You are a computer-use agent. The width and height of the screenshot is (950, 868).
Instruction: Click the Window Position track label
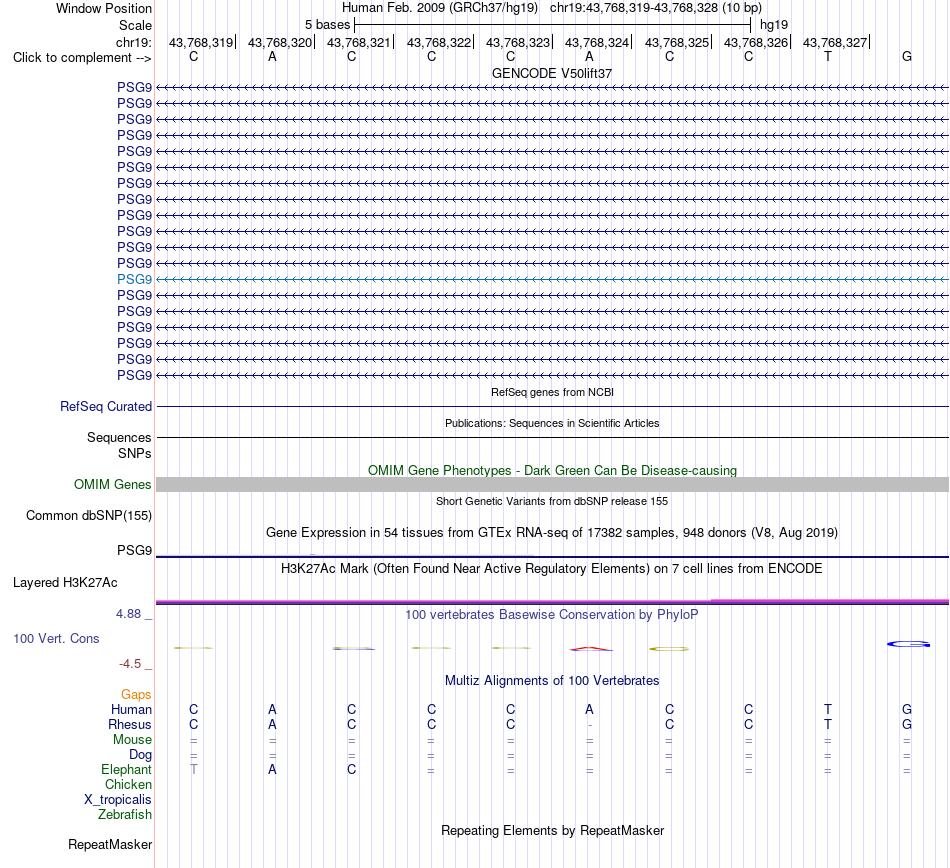(104, 8)
